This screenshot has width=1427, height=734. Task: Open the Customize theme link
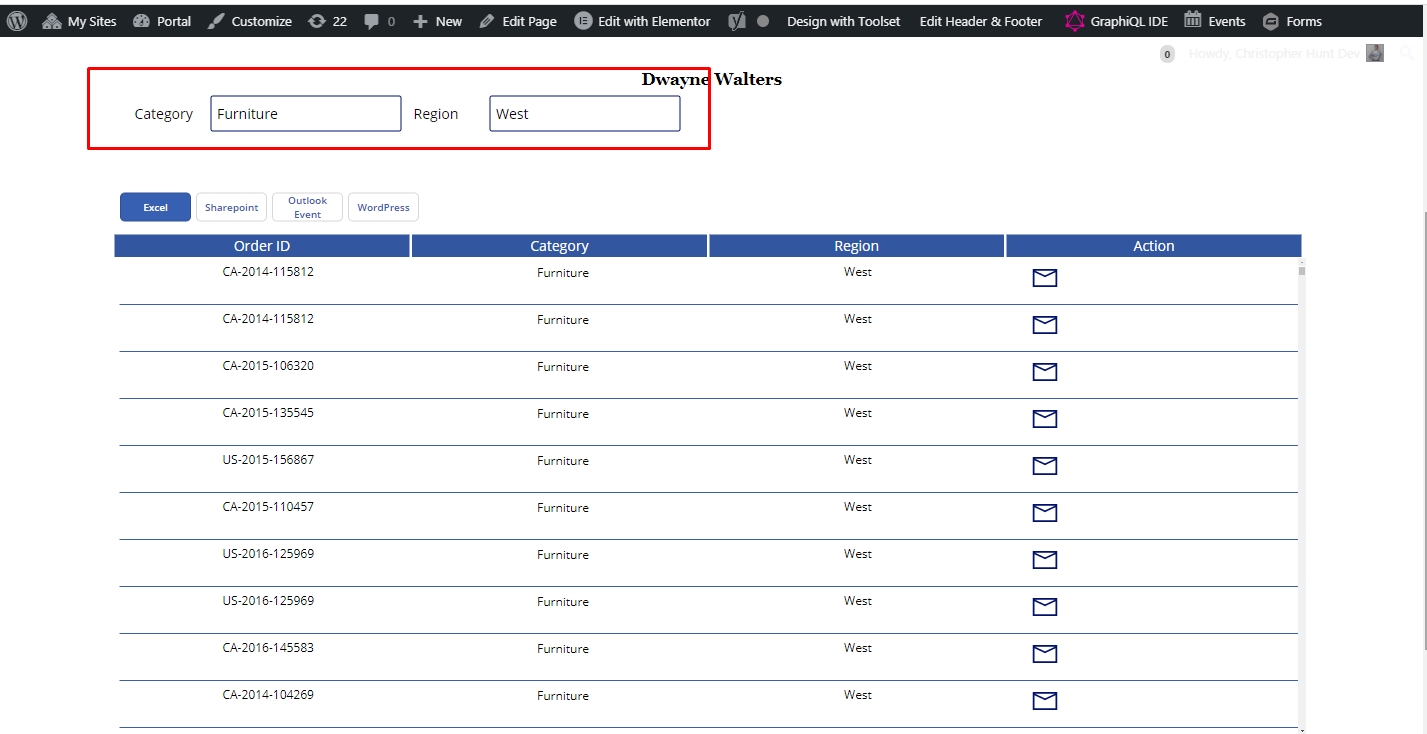pos(250,21)
